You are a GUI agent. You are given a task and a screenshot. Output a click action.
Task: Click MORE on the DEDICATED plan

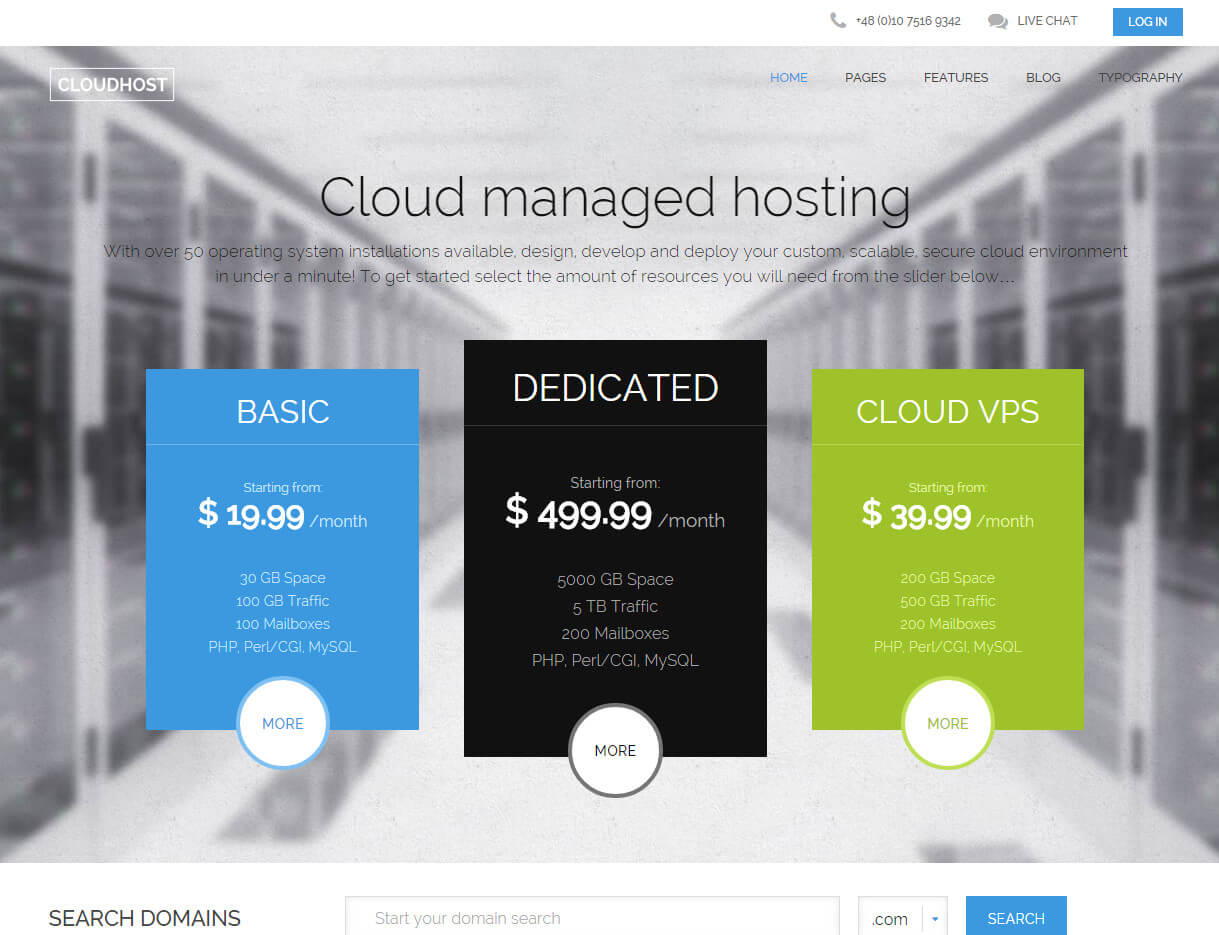(x=615, y=750)
